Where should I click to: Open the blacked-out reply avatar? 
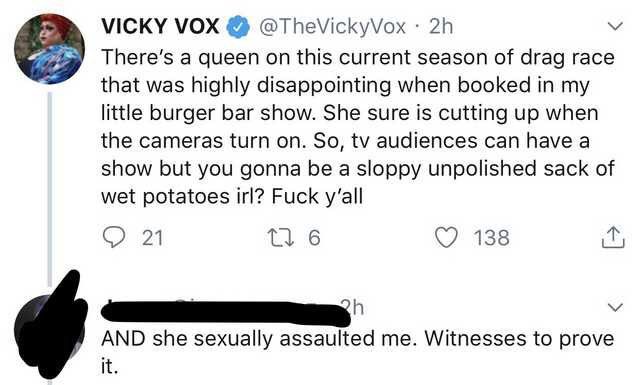click(50, 325)
